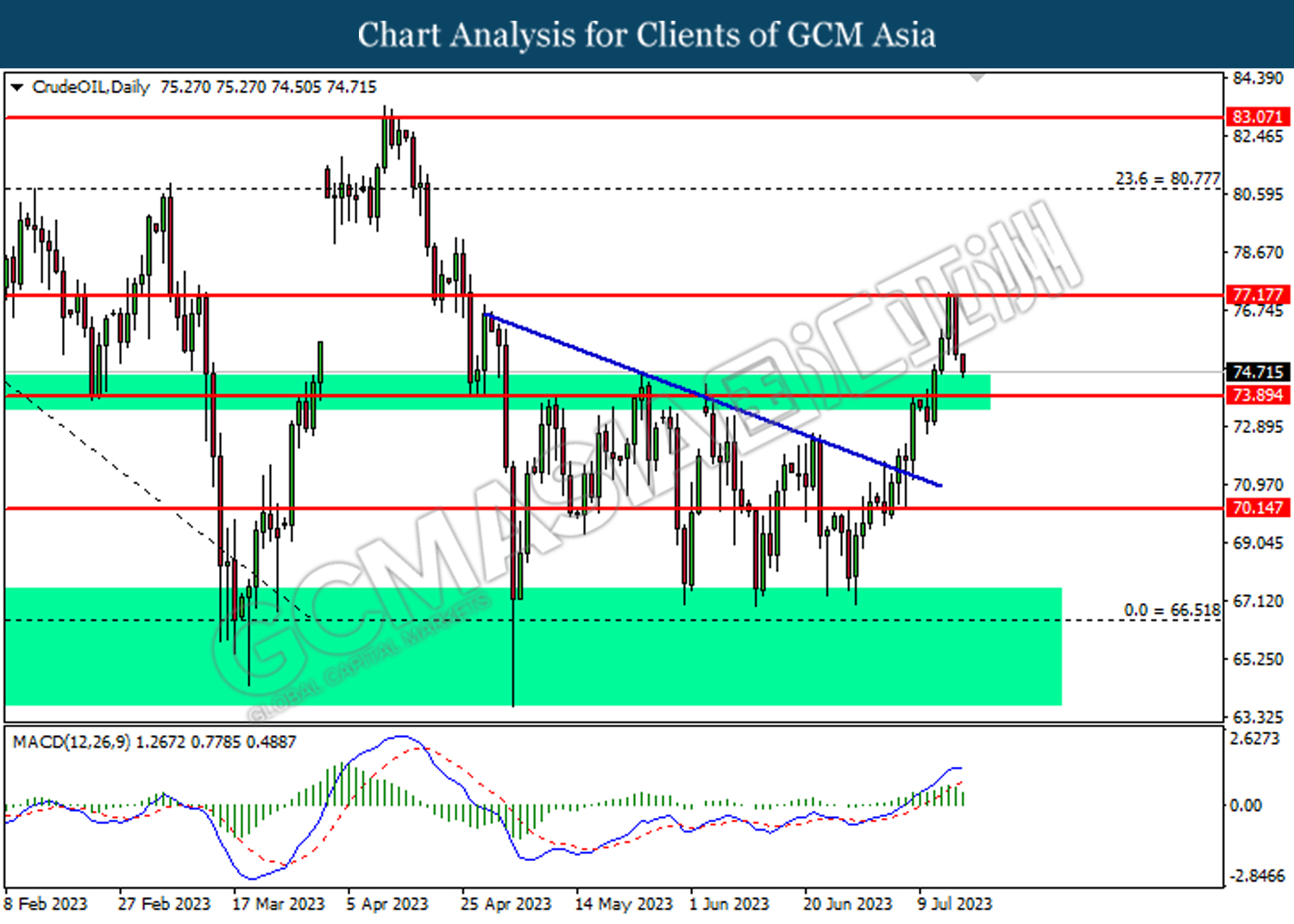
Task: Select the 73.894 red price label
Action: pyautogui.click(x=1258, y=395)
